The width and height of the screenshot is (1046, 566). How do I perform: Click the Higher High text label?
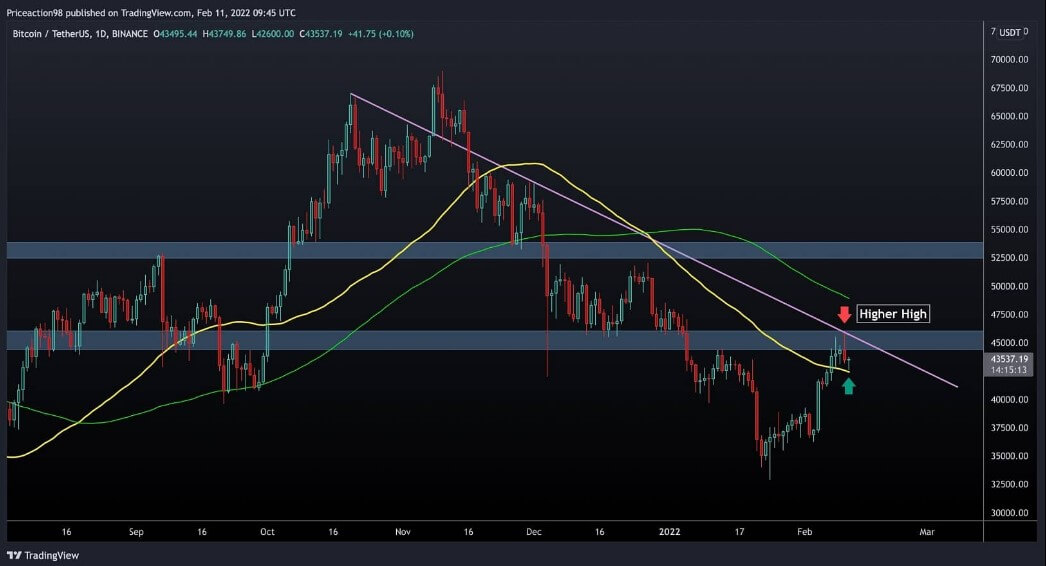click(893, 314)
